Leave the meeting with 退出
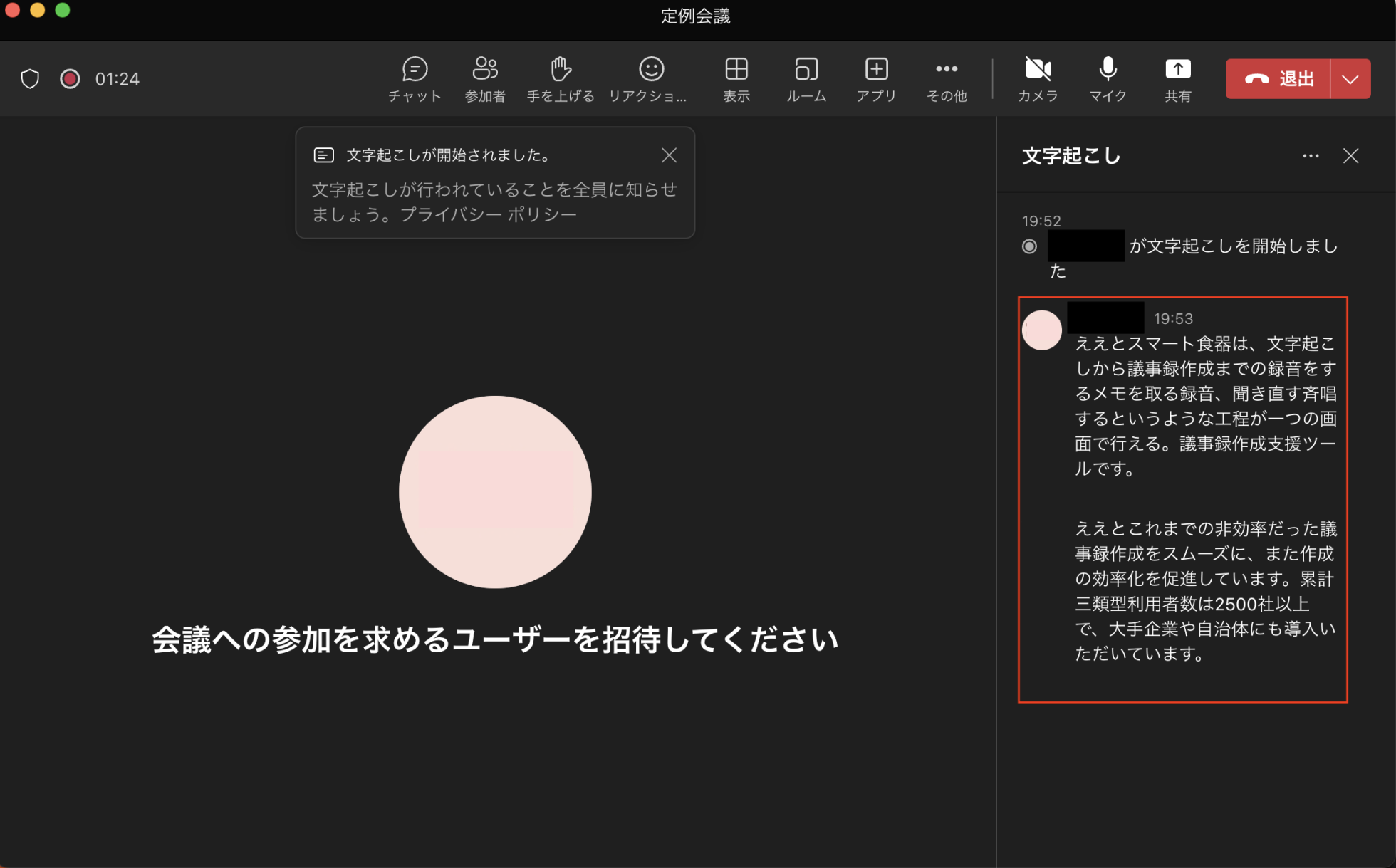This screenshot has width=1396, height=868. tap(1278, 79)
